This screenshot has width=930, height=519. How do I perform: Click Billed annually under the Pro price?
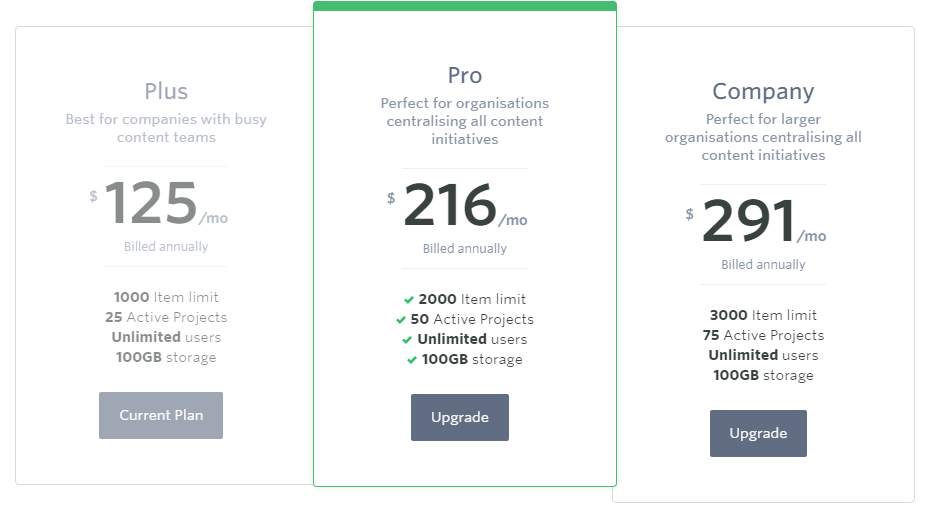(x=465, y=249)
